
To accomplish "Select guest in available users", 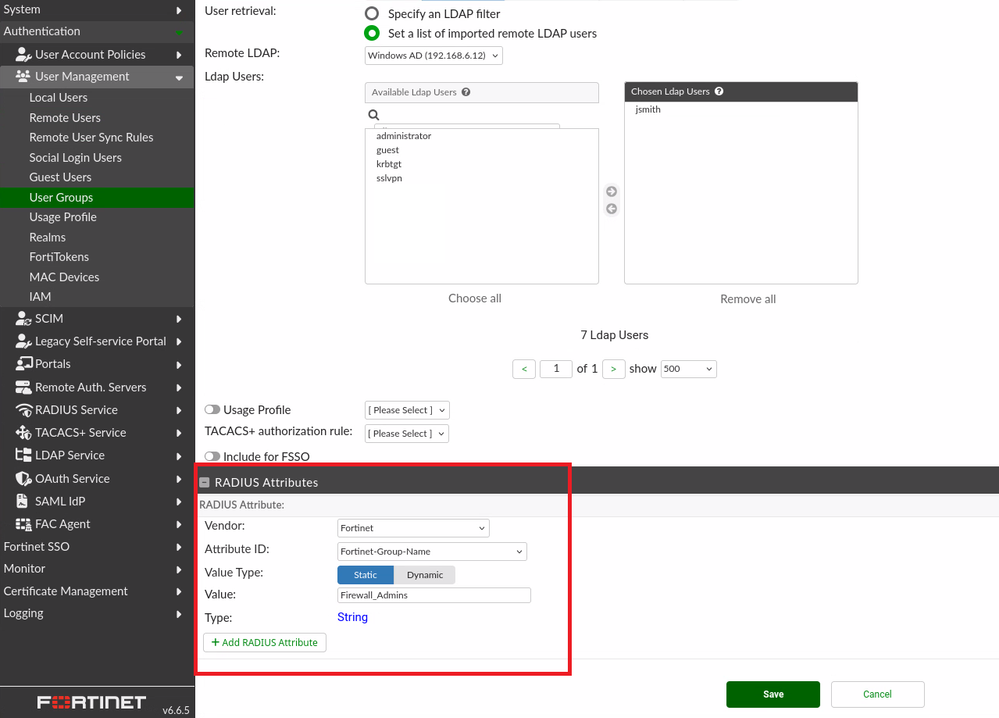I will tap(387, 150).
